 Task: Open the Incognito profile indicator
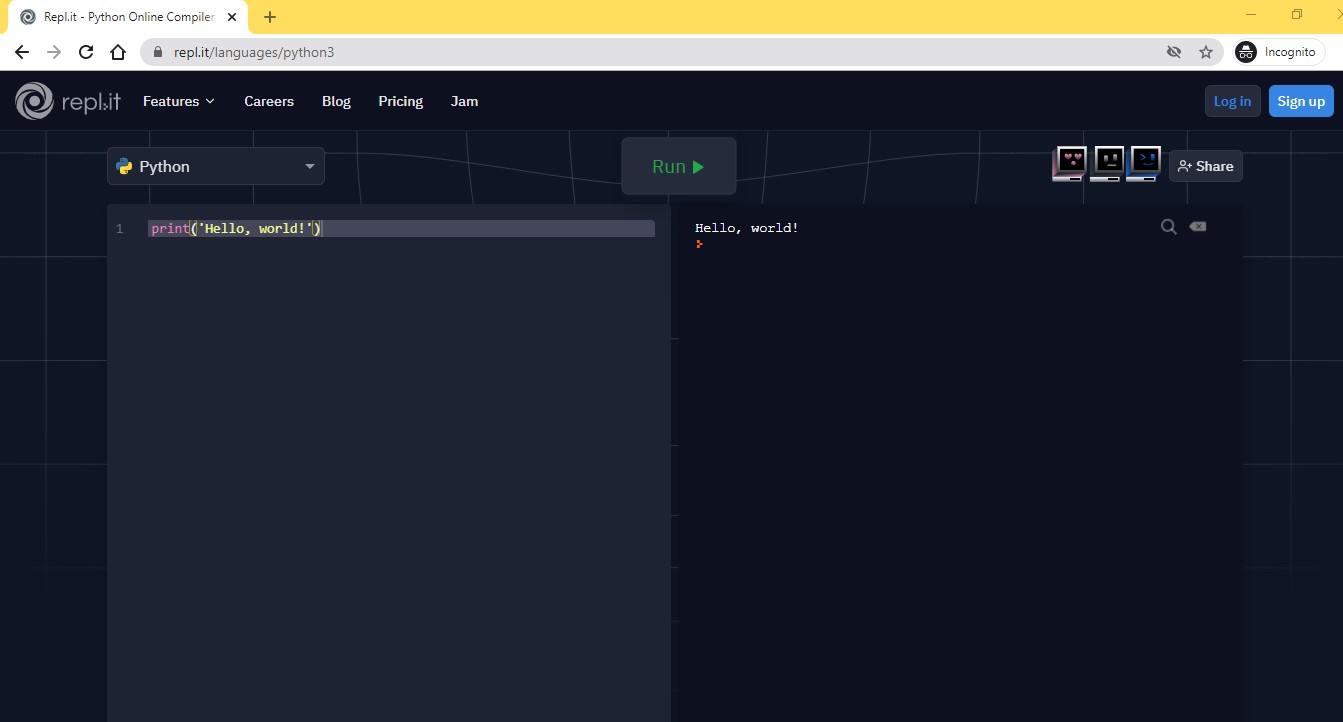pyautogui.click(x=1279, y=52)
